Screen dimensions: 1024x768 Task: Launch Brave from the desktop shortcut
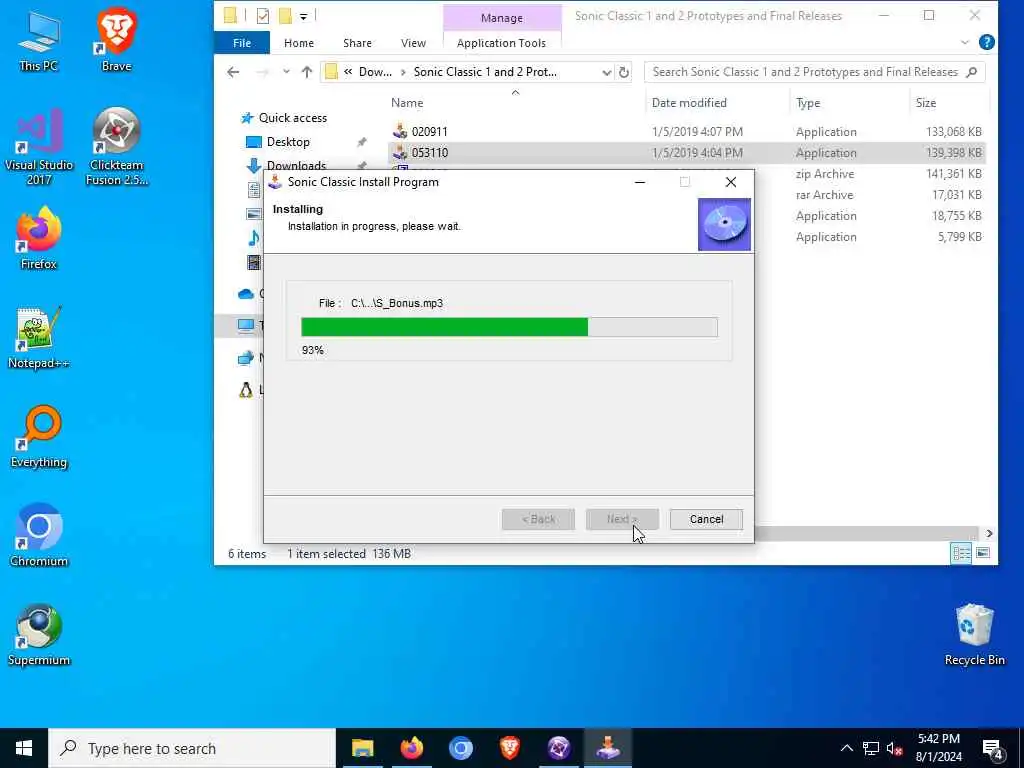pos(116,40)
